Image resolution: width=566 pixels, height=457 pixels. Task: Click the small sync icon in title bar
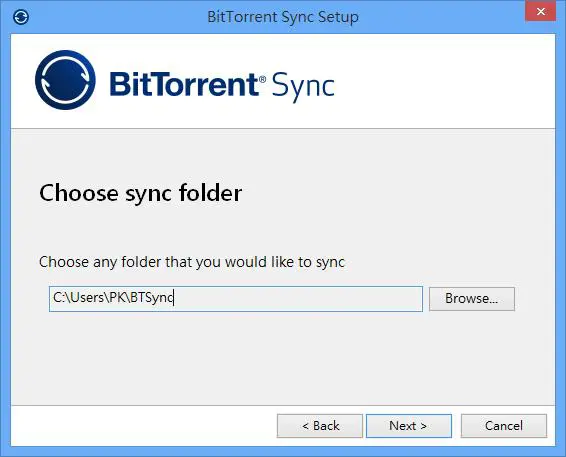coord(21,17)
